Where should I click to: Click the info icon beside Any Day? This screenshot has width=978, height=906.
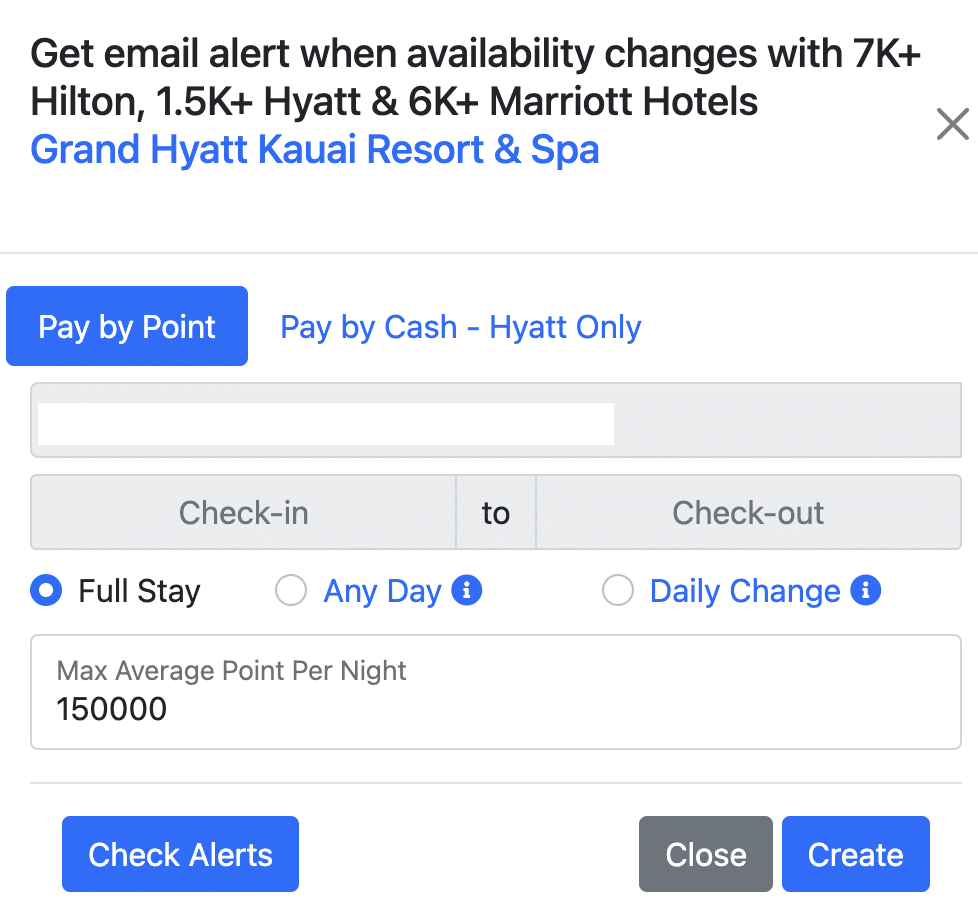(x=466, y=591)
